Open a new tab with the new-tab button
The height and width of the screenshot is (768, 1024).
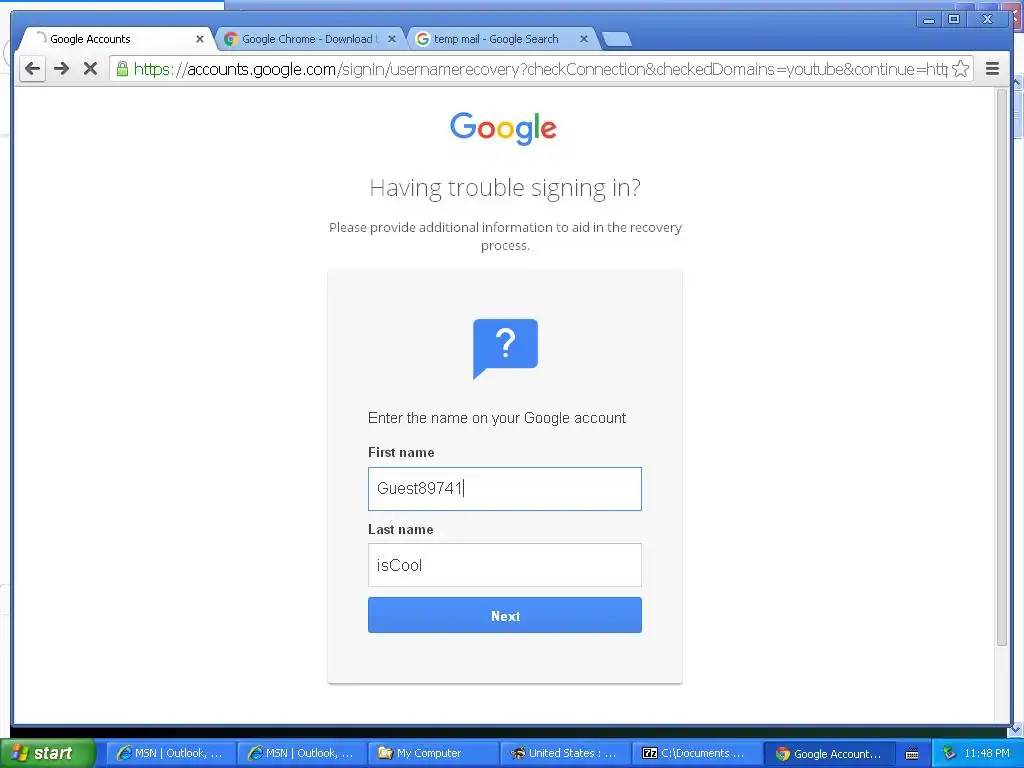[x=616, y=39]
